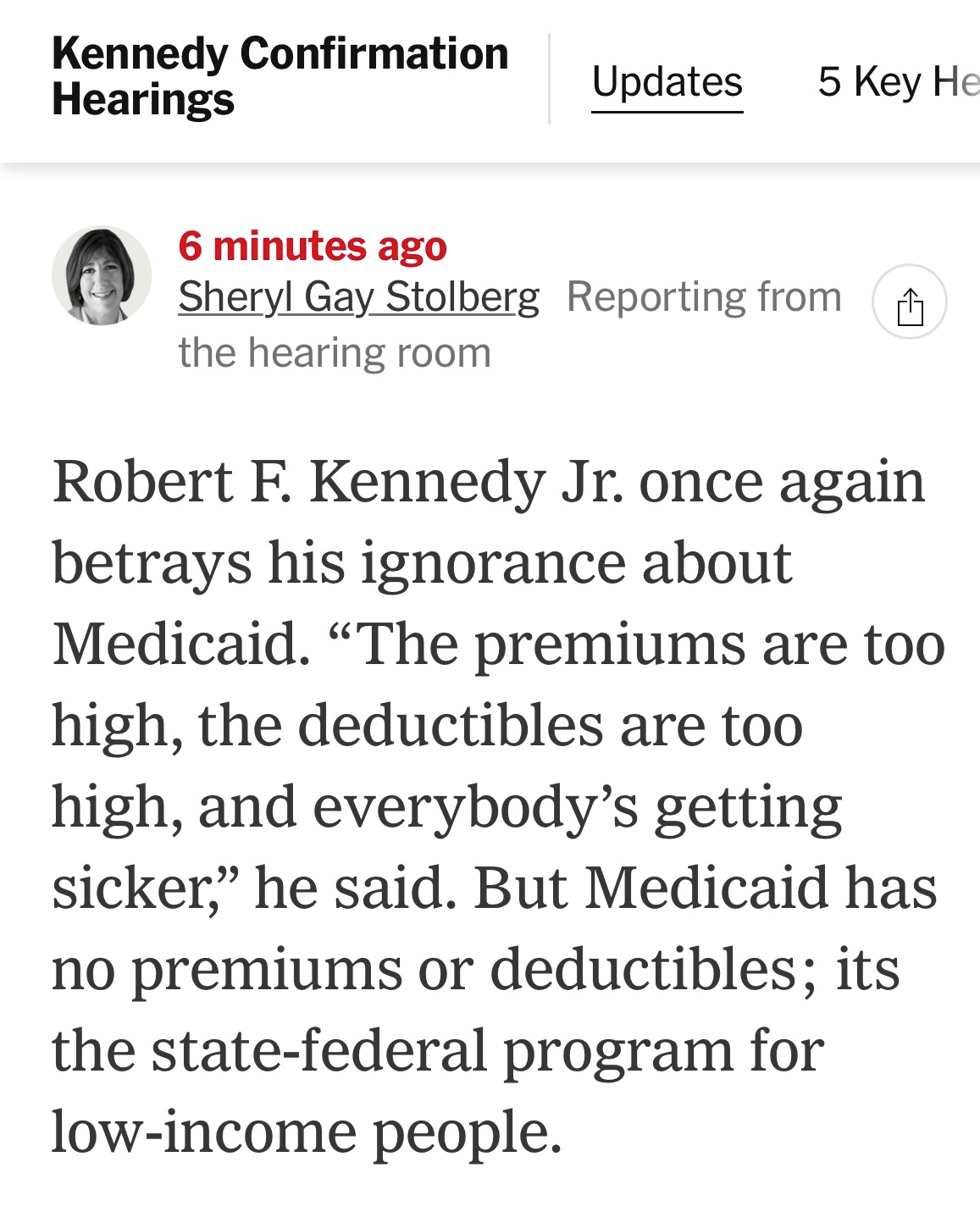Tap the share icon beside the byline
Screen dimensions: 980x1212
pyautogui.click(x=909, y=302)
